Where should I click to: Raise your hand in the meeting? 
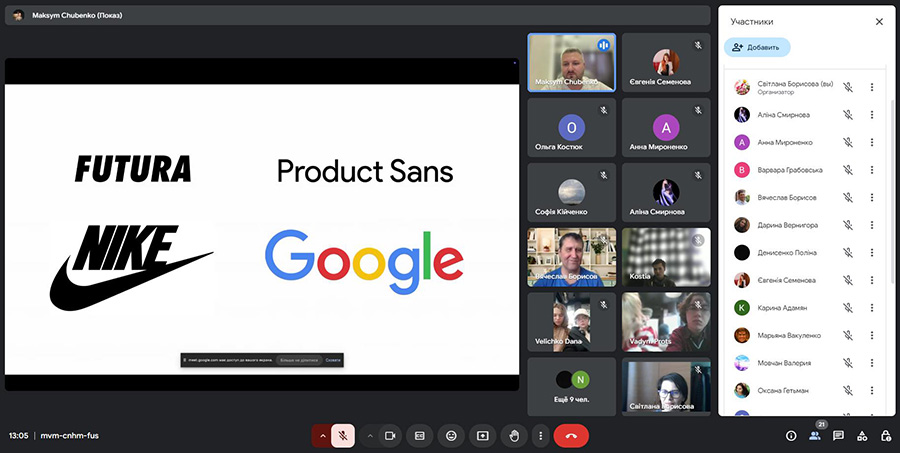pos(514,436)
